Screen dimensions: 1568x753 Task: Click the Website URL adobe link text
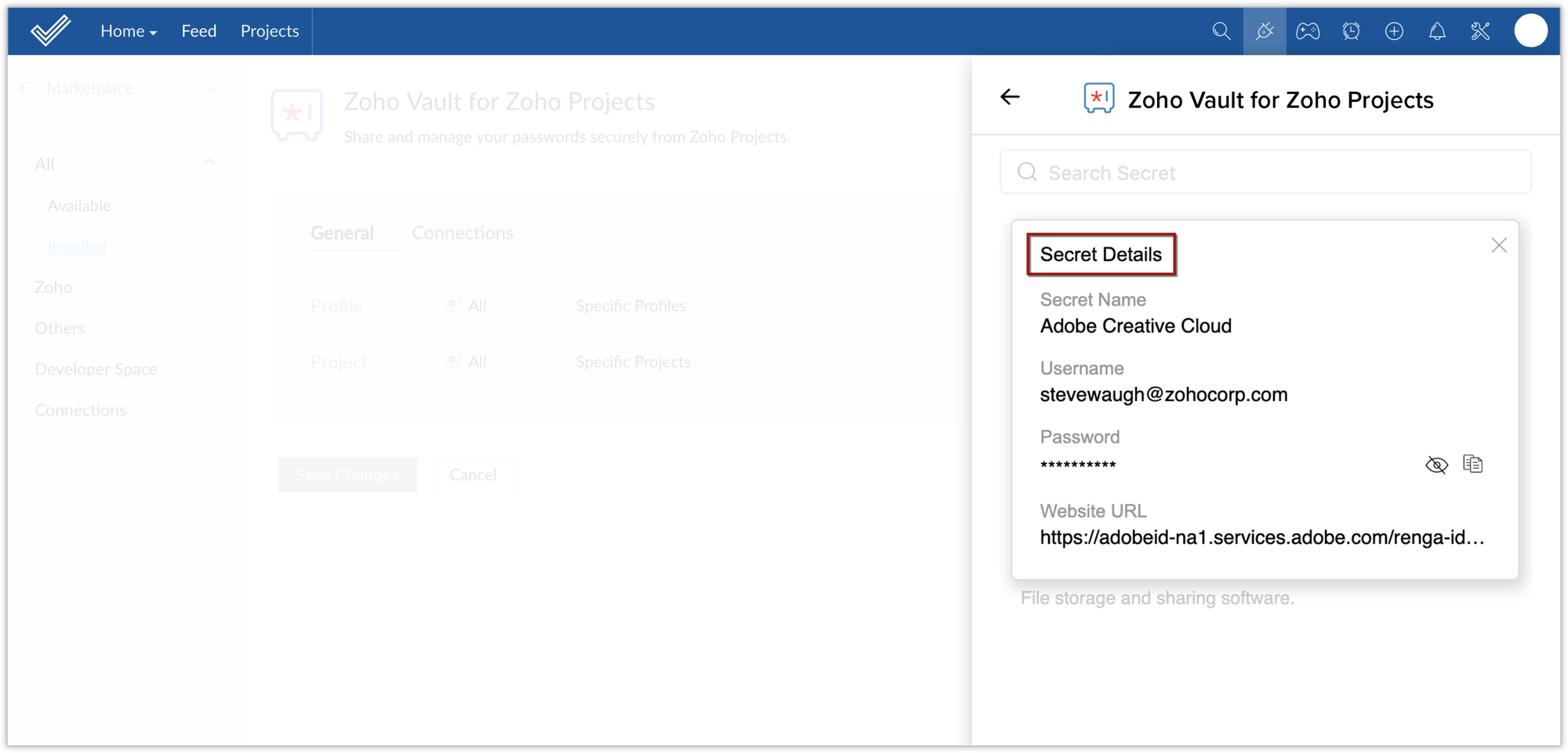1261,538
